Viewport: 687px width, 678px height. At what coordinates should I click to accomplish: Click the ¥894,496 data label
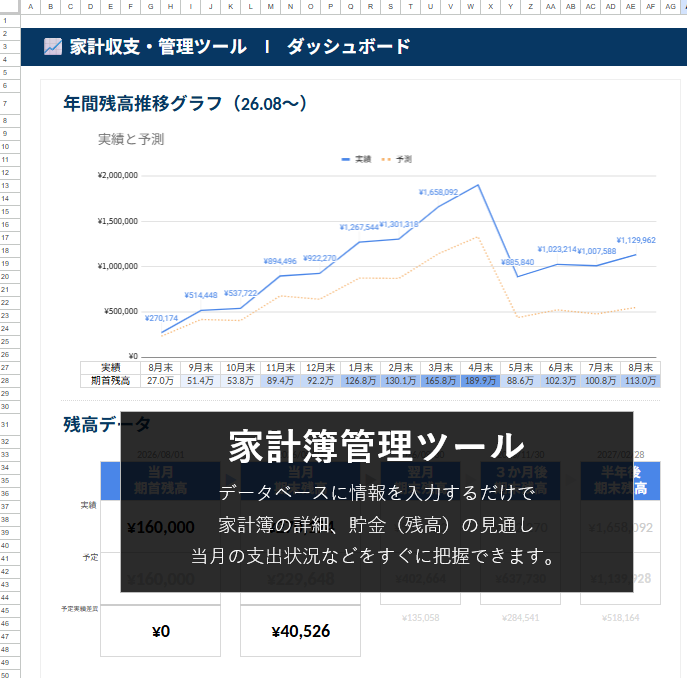click(280, 261)
